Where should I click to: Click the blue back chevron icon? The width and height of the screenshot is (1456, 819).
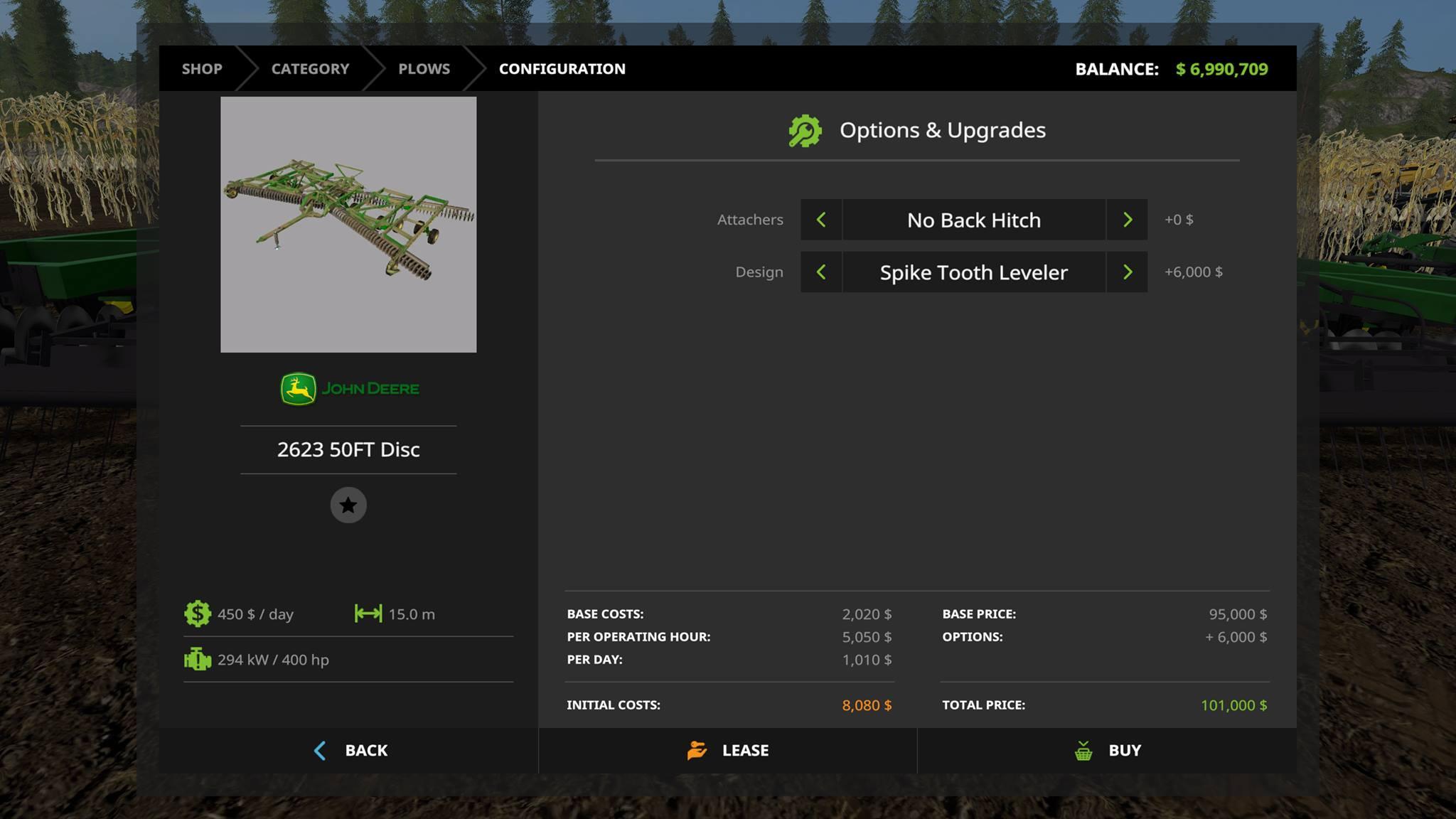click(320, 750)
